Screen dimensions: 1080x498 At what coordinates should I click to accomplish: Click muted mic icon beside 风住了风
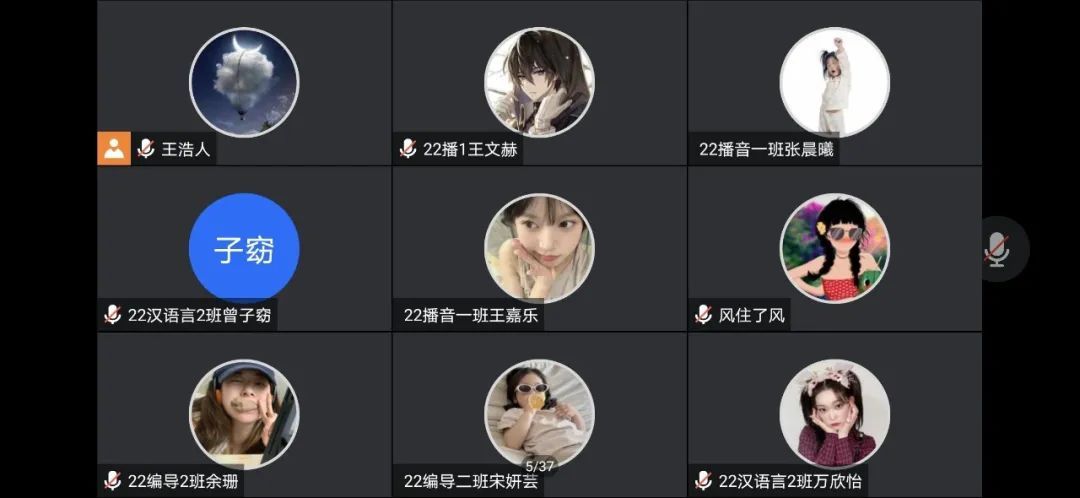coord(703,315)
